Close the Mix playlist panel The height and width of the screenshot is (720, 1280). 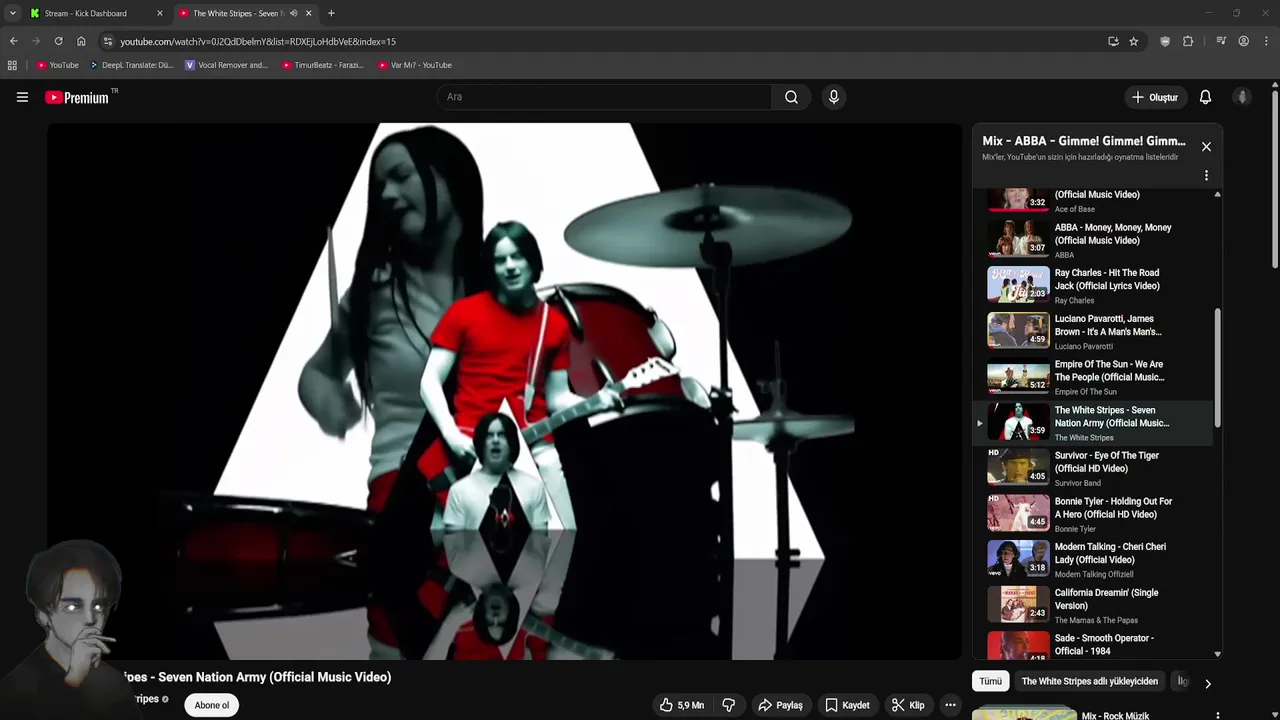click(x=1206, y=147)
